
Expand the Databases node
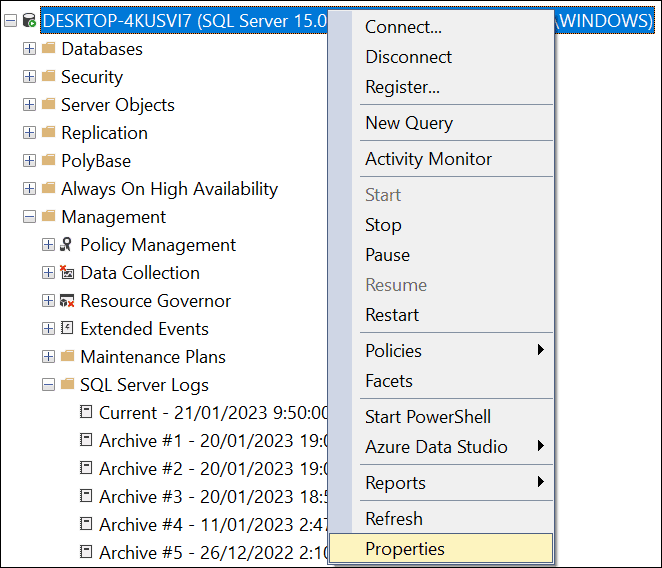[x=29, y=49]
